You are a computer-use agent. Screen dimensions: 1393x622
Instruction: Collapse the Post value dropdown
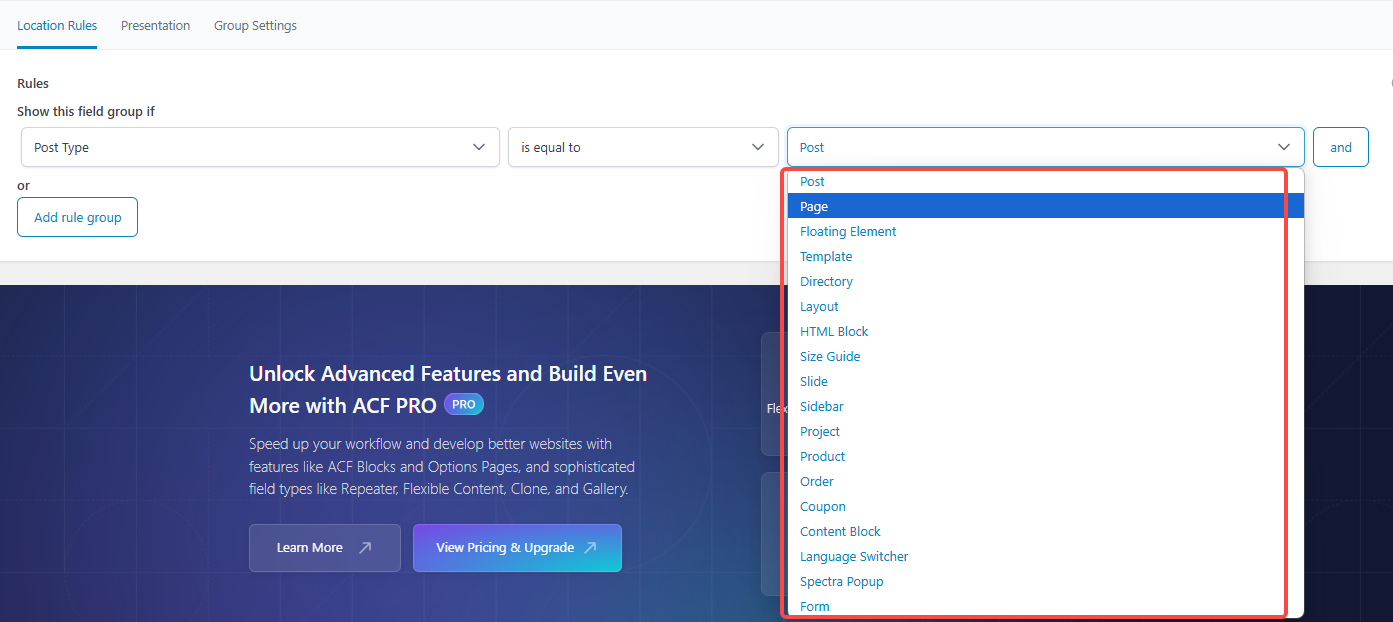(1045, 147)
